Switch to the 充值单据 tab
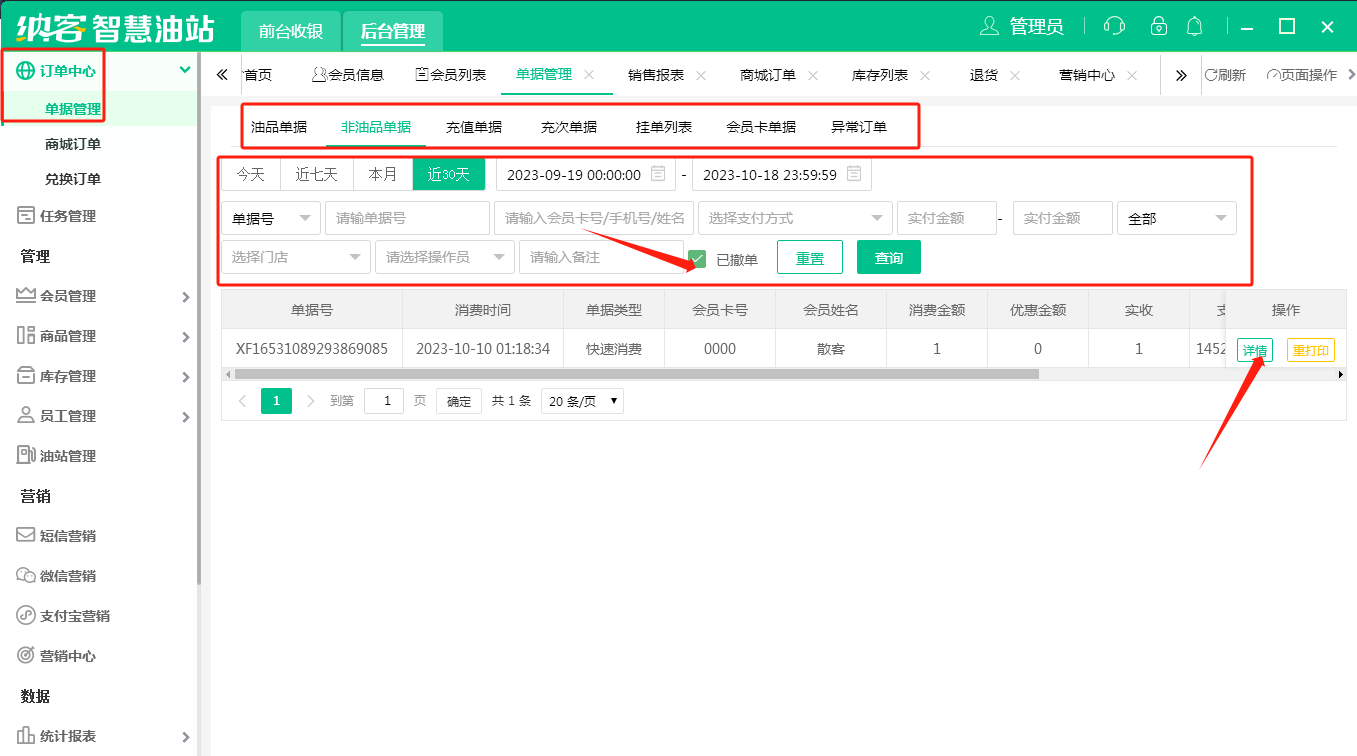Image resolution: width=1357 pixels, height=756 pixels. 474,127
